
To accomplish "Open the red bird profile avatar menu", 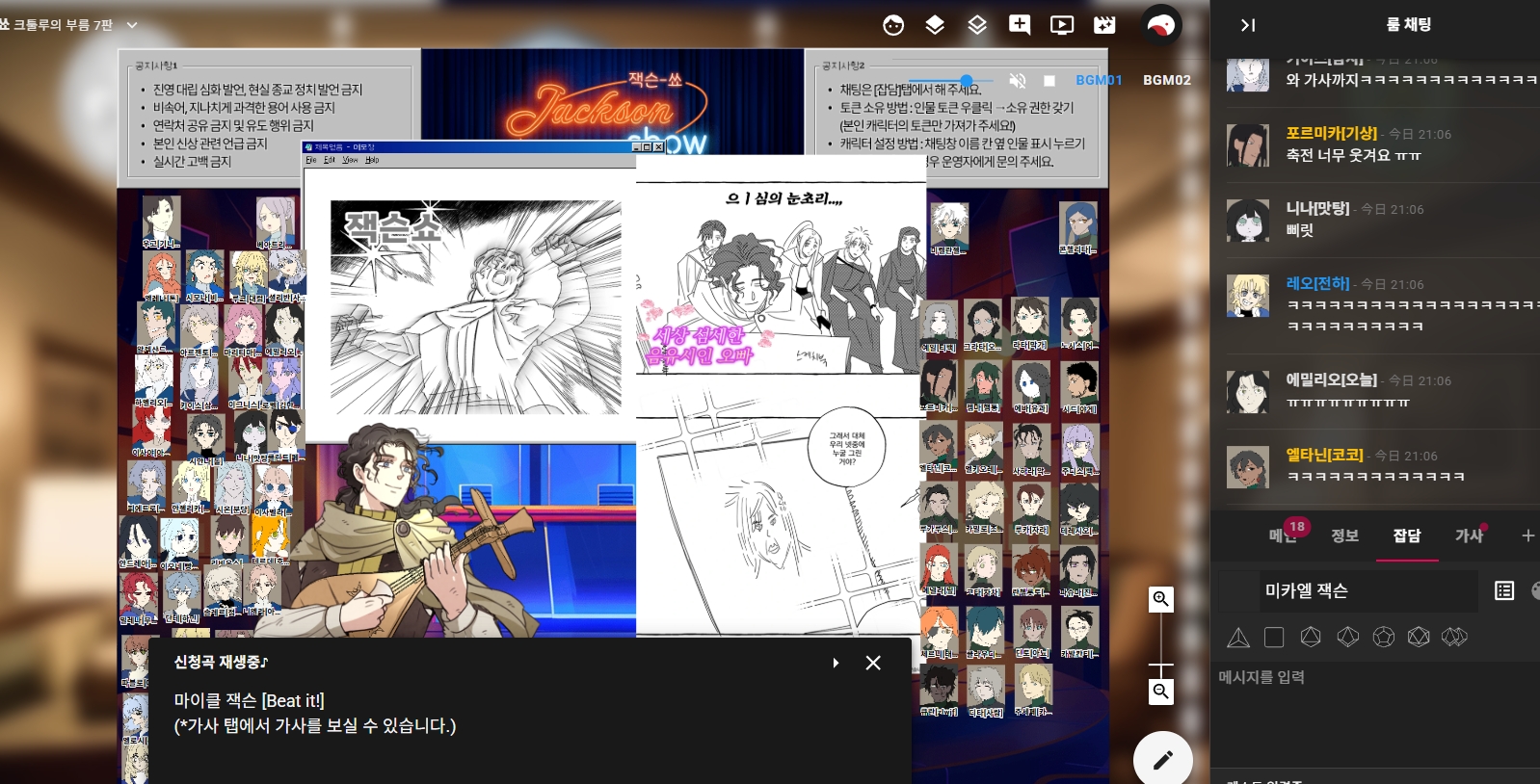I will (x=1161, y=25).
